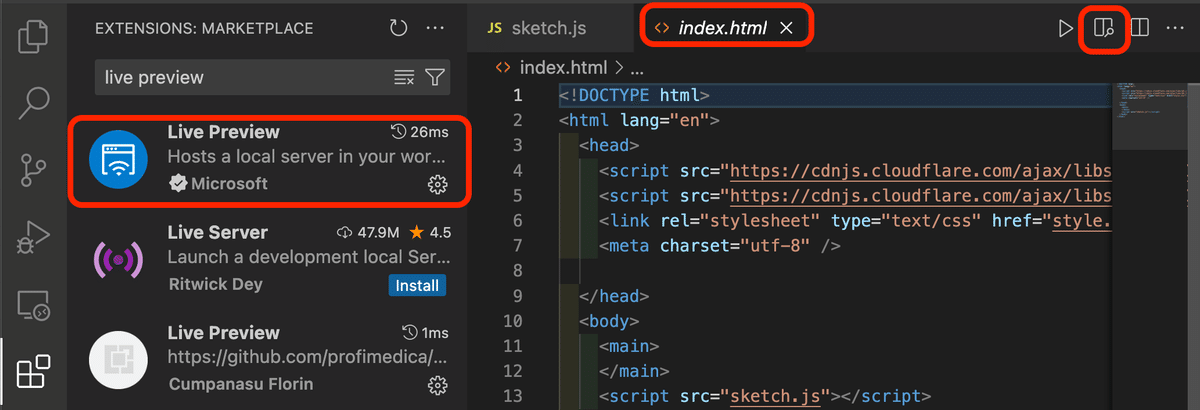Select the Live Server extension entry
1200x410 pixels.
(x=268, y=258)
